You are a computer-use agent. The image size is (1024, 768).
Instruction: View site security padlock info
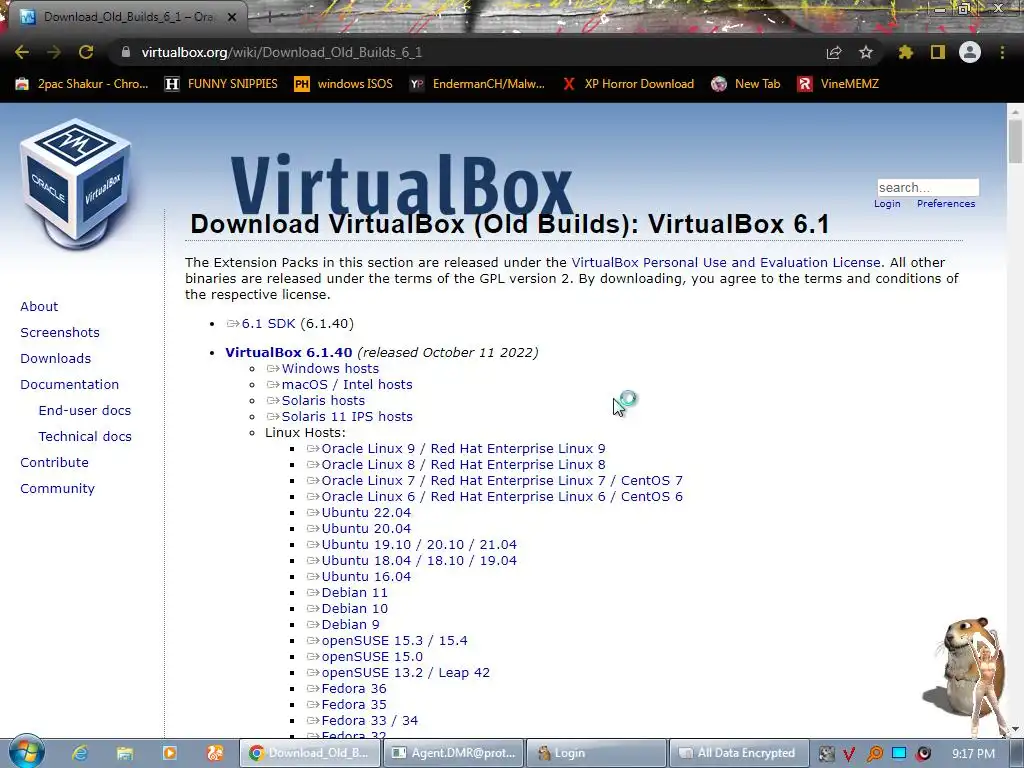pos(125,52)
